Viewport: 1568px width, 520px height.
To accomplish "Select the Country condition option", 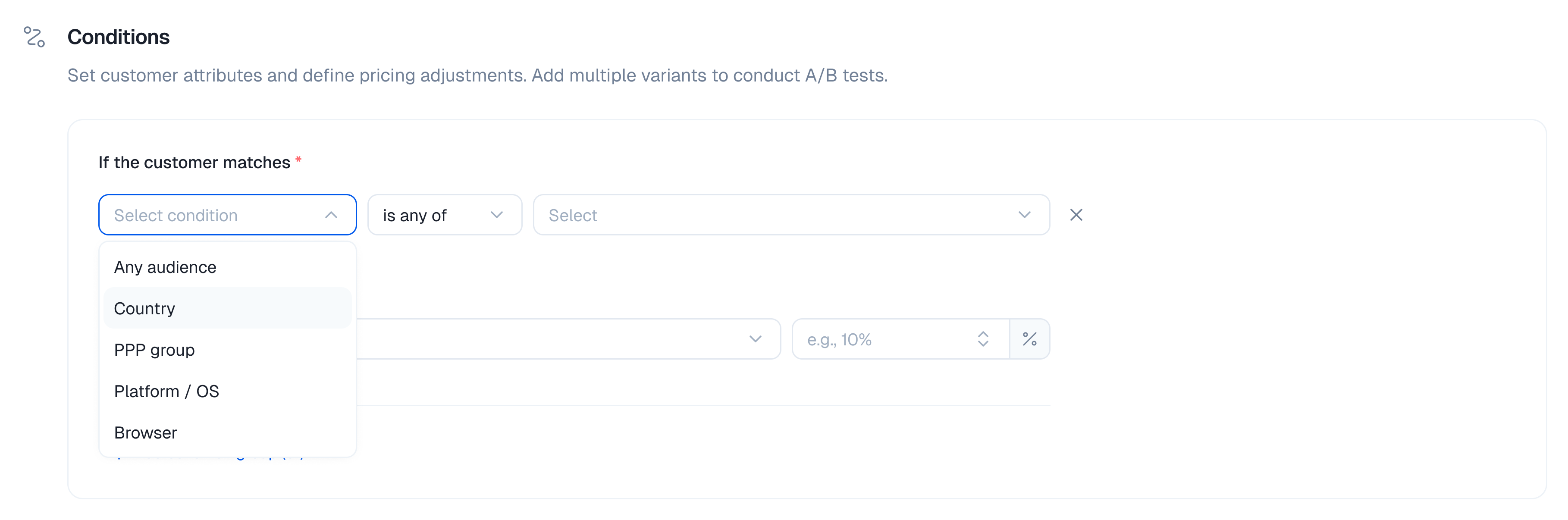I will coord(145,309).
